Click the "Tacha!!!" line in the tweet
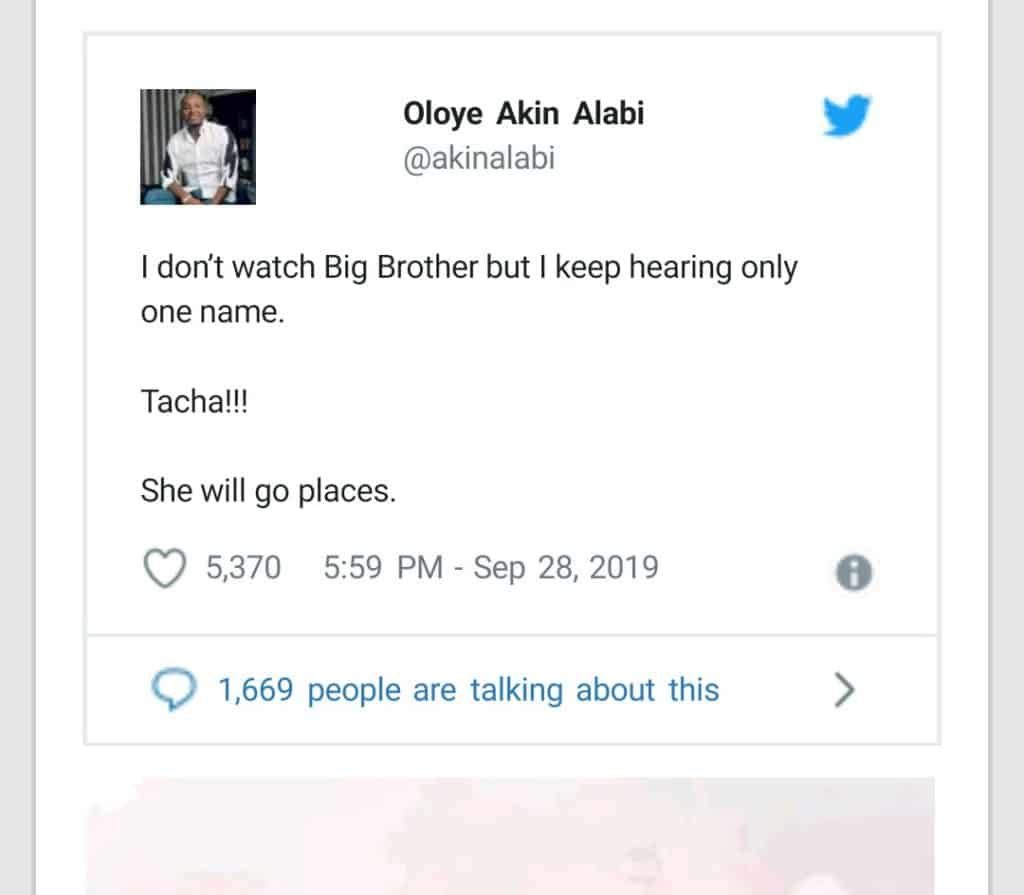 [195, 401]
